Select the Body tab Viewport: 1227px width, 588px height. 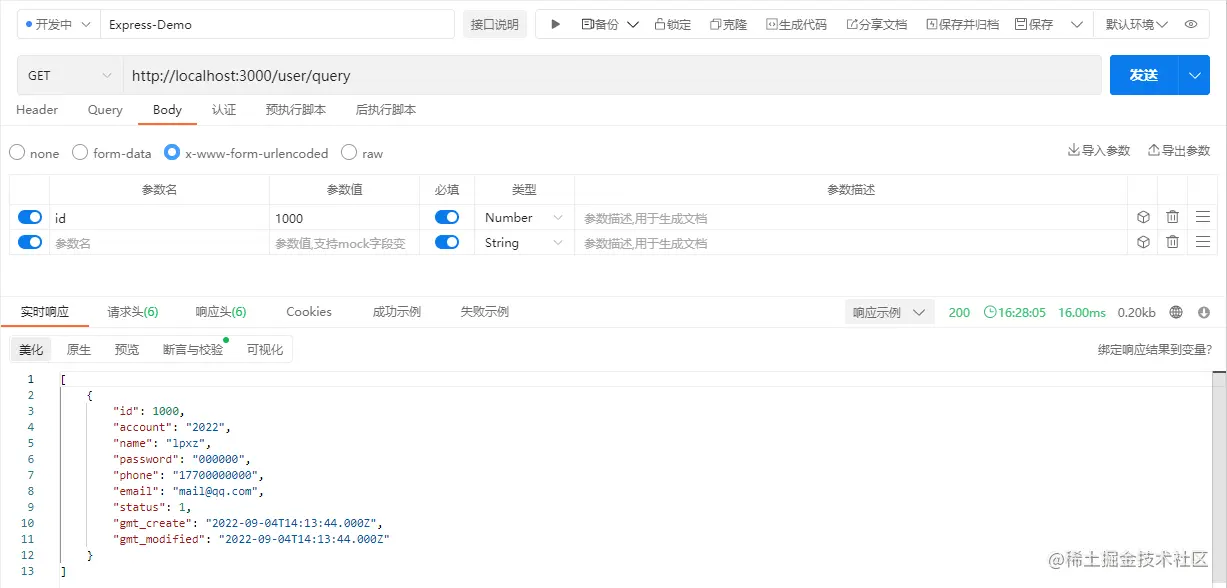167,110
